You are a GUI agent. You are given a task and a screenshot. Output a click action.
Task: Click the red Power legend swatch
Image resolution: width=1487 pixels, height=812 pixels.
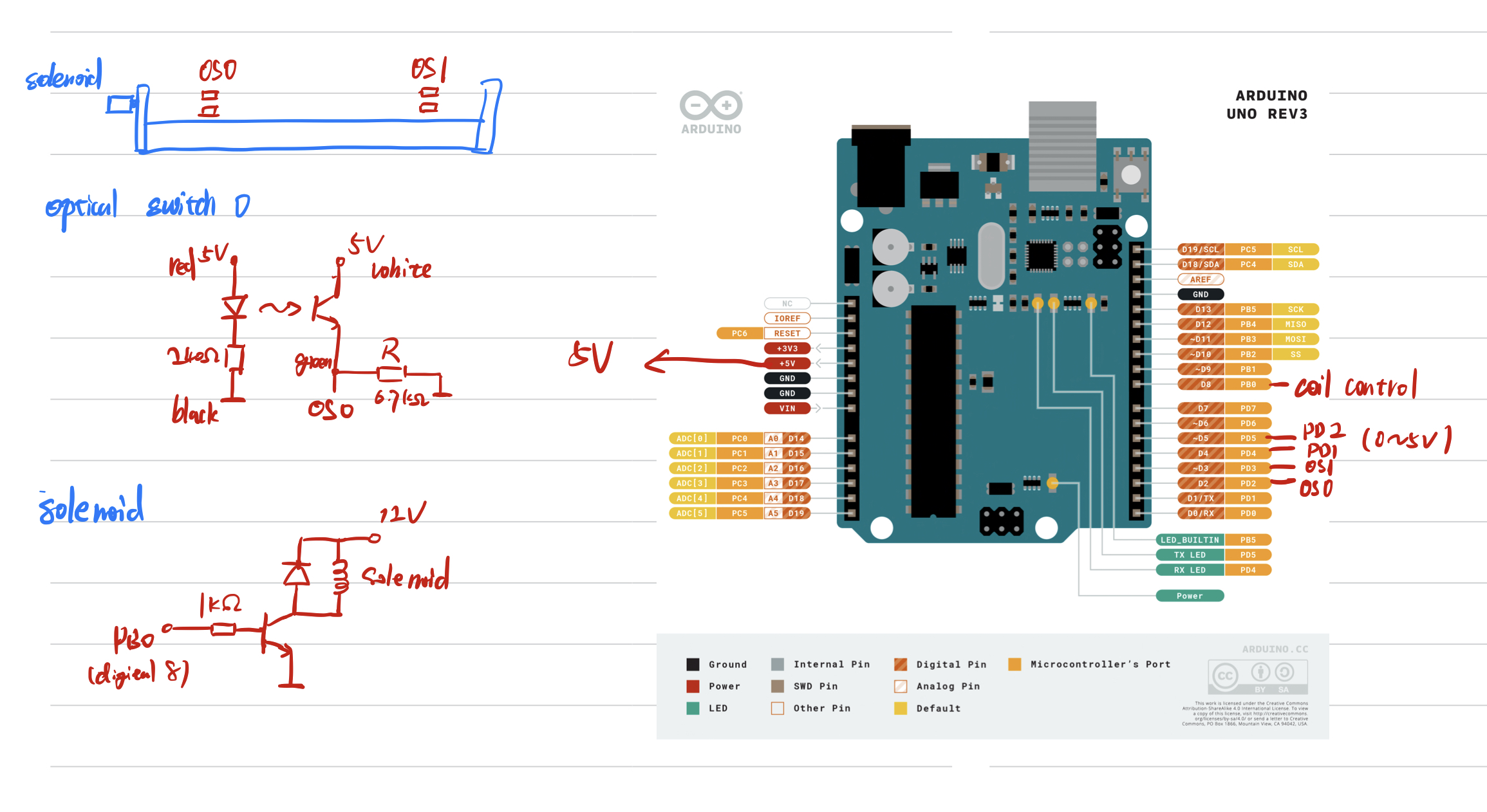tap(693, 687)
